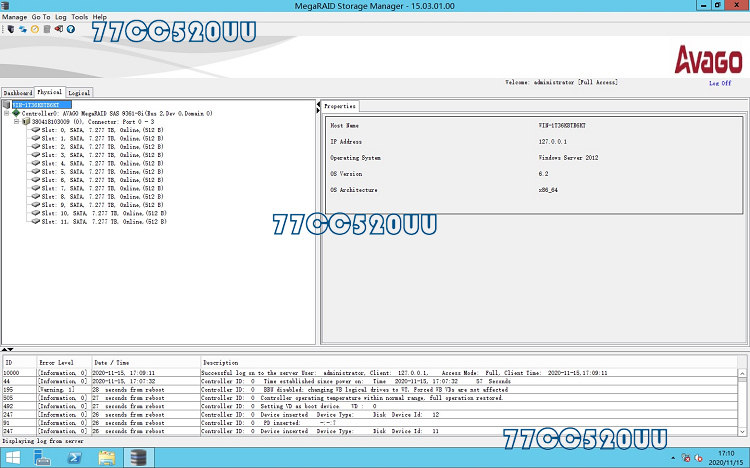
Task: Click the green Controller0 chip icon
Action: [16, 113]
